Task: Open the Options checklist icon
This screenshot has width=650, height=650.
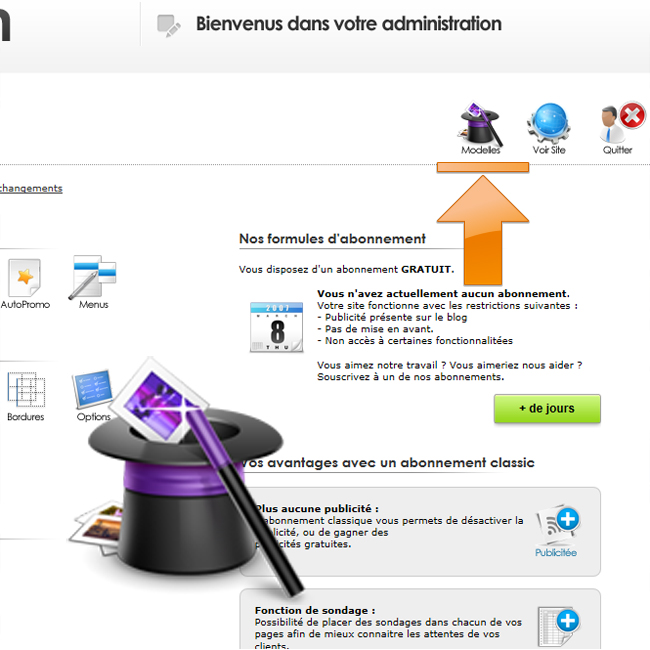Action: [x=92, y=388]
